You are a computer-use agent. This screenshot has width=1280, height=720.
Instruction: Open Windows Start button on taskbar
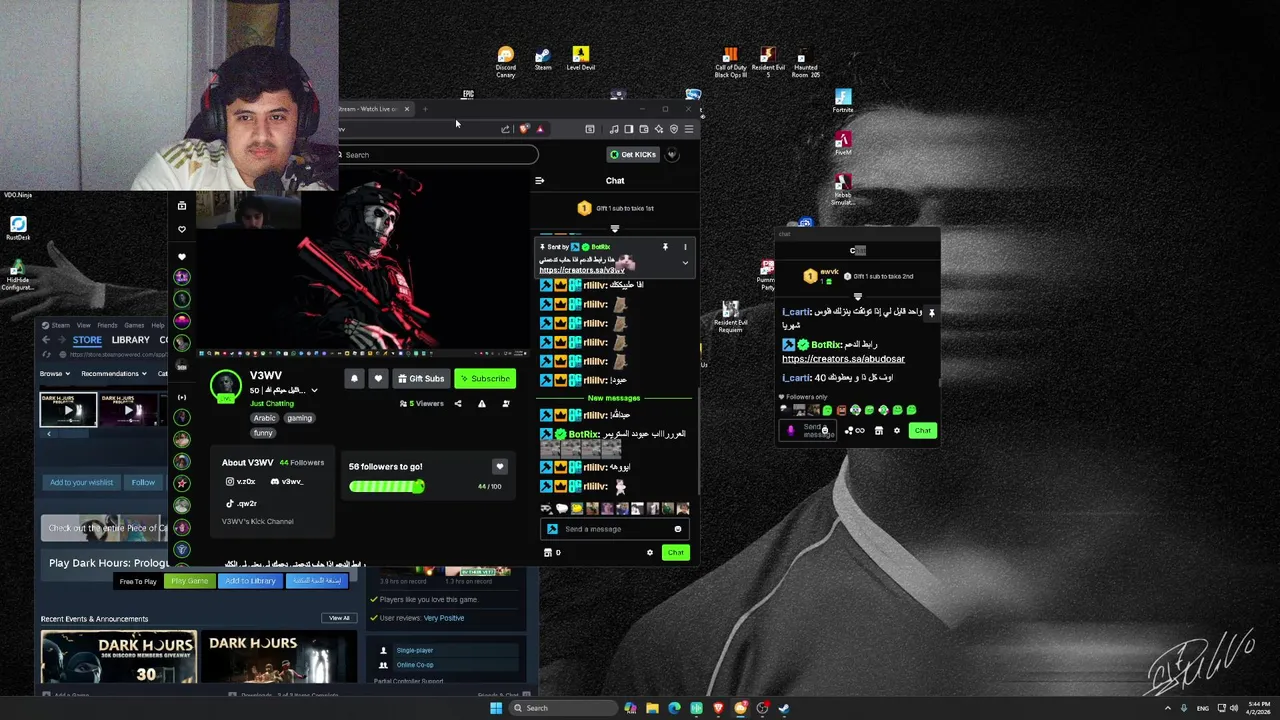click(x=495, y=708)
